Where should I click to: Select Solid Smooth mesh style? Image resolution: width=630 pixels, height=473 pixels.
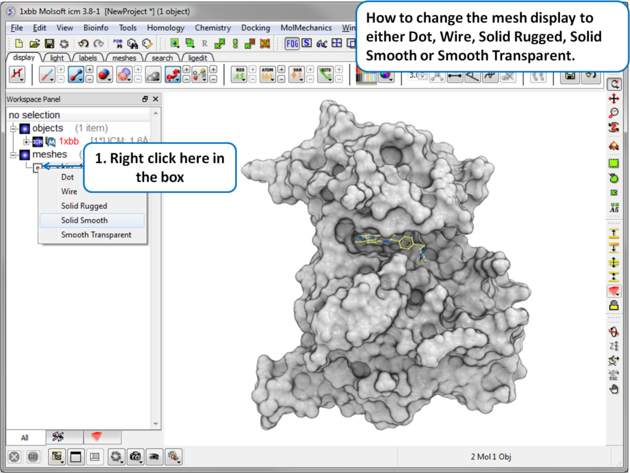point(84,220)
